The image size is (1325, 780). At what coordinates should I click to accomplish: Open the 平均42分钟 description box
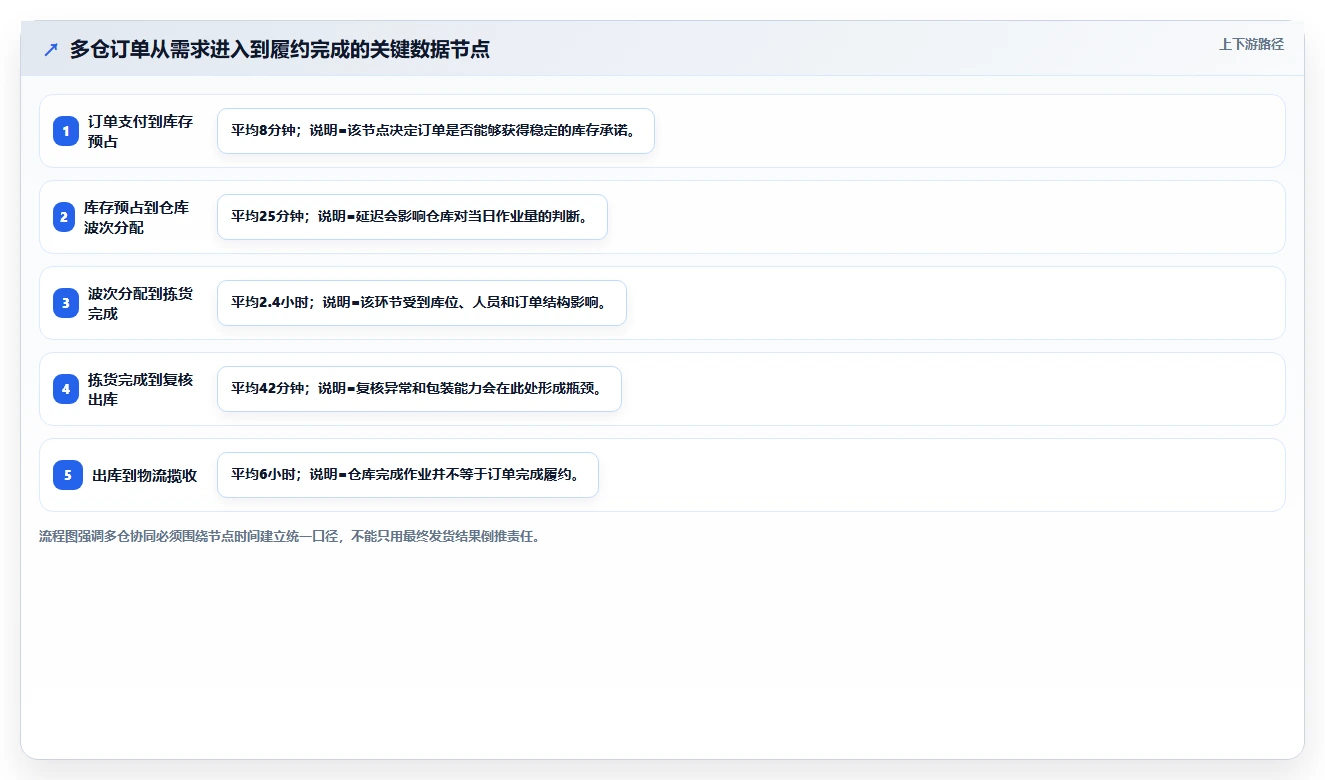coord(419,389)
